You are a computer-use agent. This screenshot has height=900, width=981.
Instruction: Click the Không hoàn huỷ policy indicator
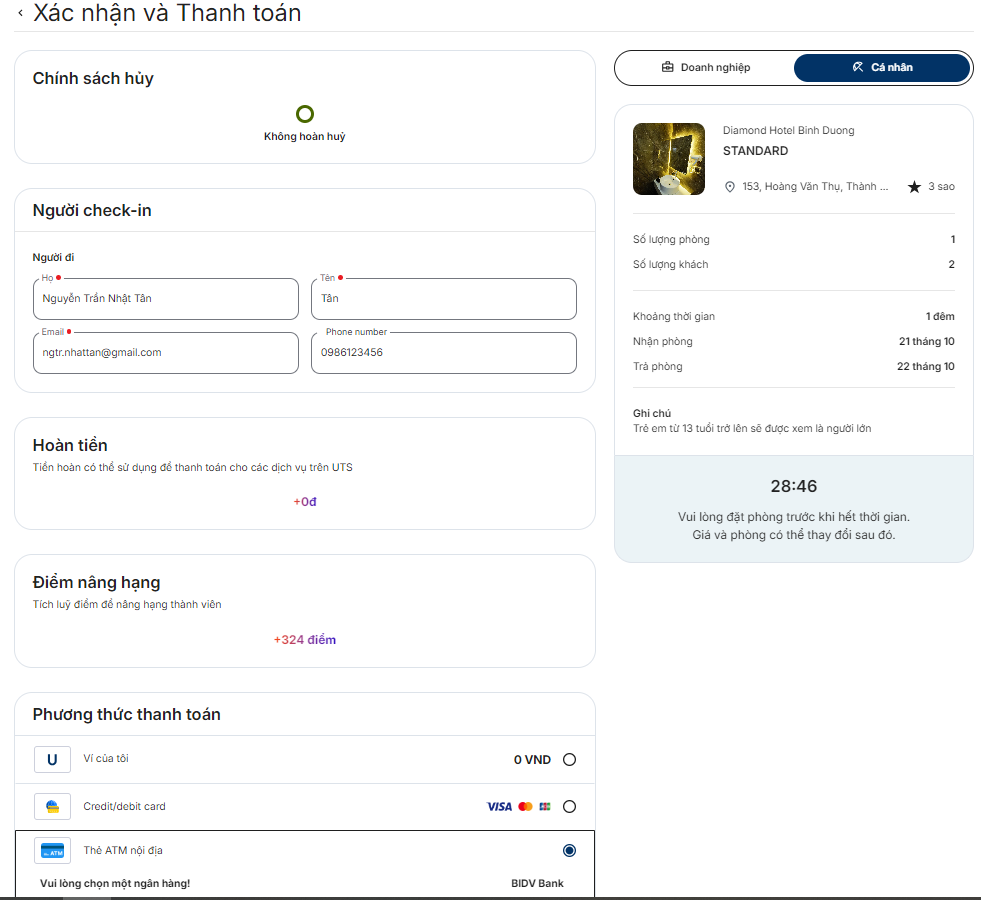click(x=305, y=115)
